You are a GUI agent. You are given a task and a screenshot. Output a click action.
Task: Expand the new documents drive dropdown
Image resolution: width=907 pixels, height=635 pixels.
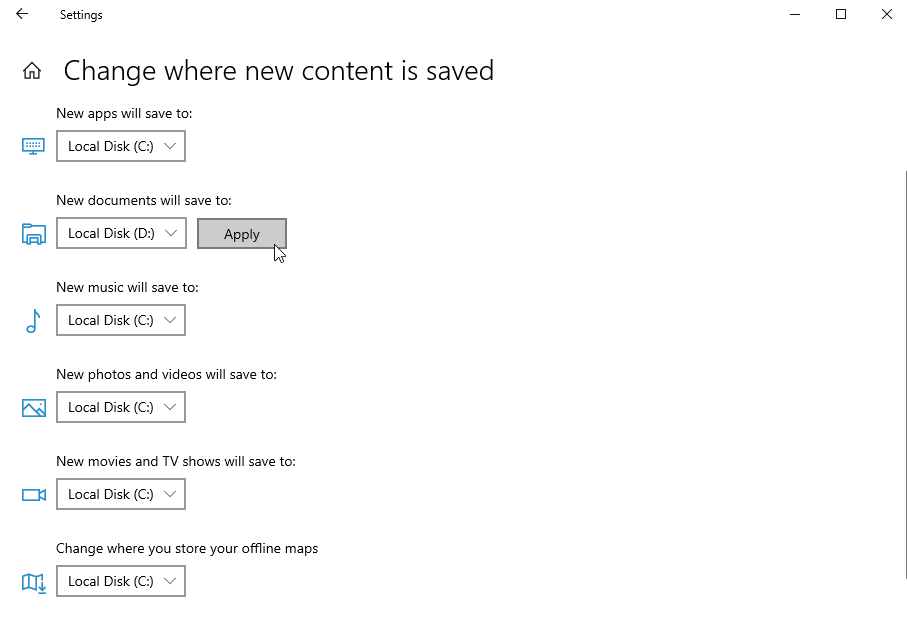pyautogui.click(x=121, y=234)
